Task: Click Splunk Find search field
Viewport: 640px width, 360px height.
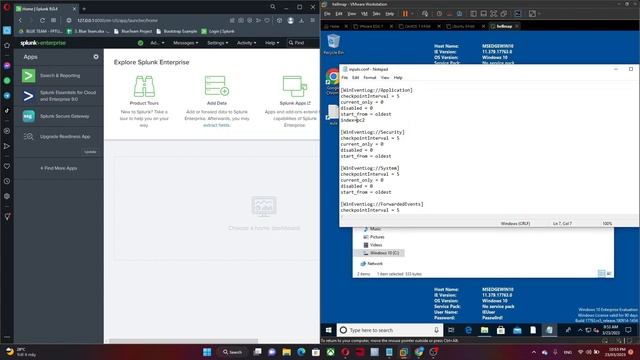Action: (302, 43)
